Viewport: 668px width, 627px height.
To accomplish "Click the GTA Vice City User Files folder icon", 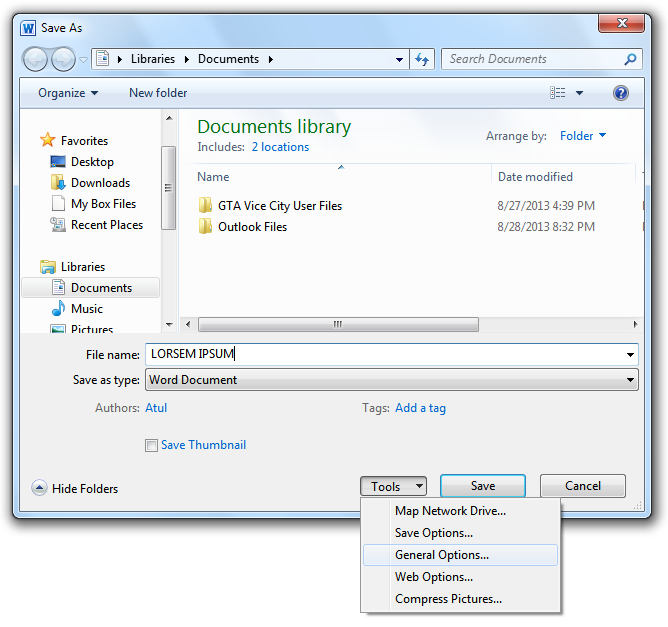I will pos(205,205).
